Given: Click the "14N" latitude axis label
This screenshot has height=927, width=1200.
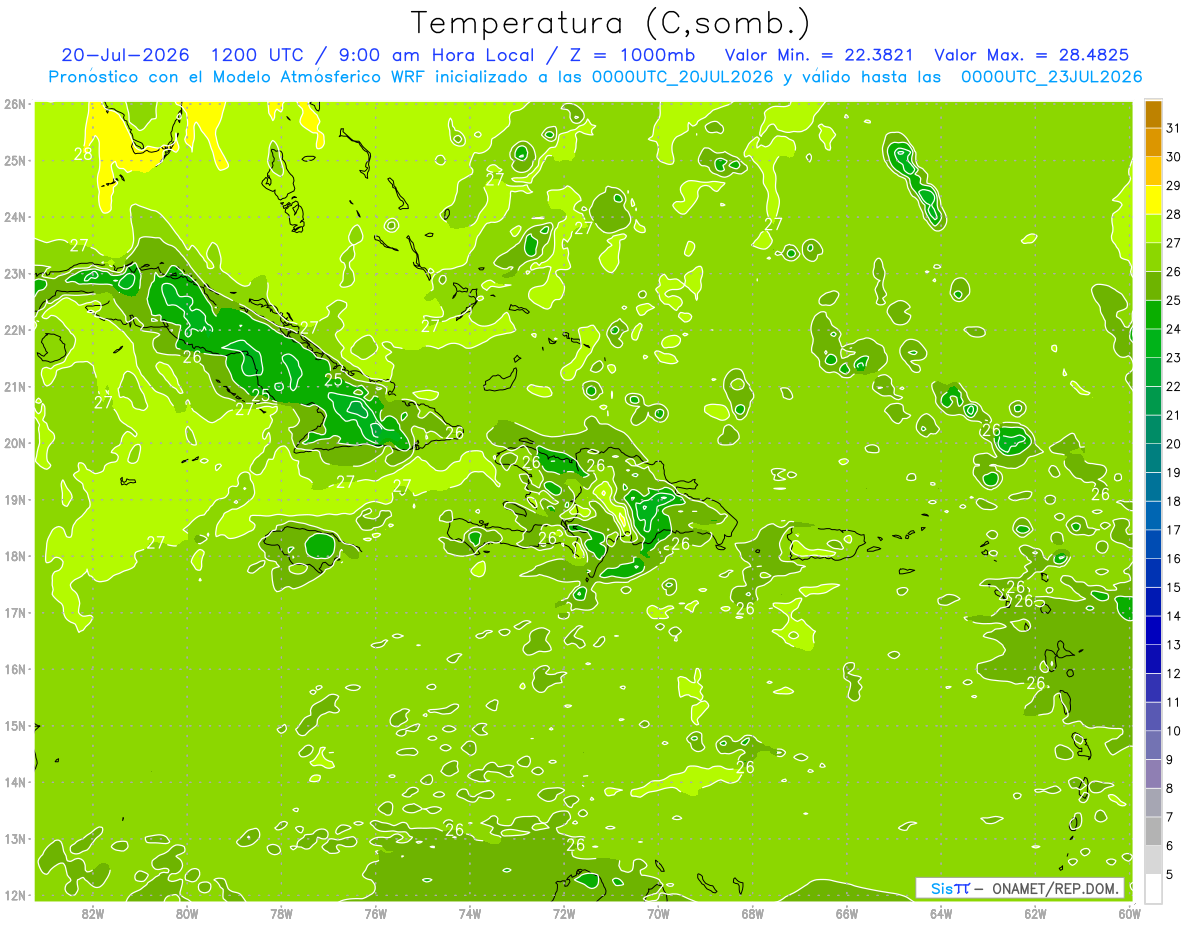Looking at the screenshot, I should pos(15,782).
